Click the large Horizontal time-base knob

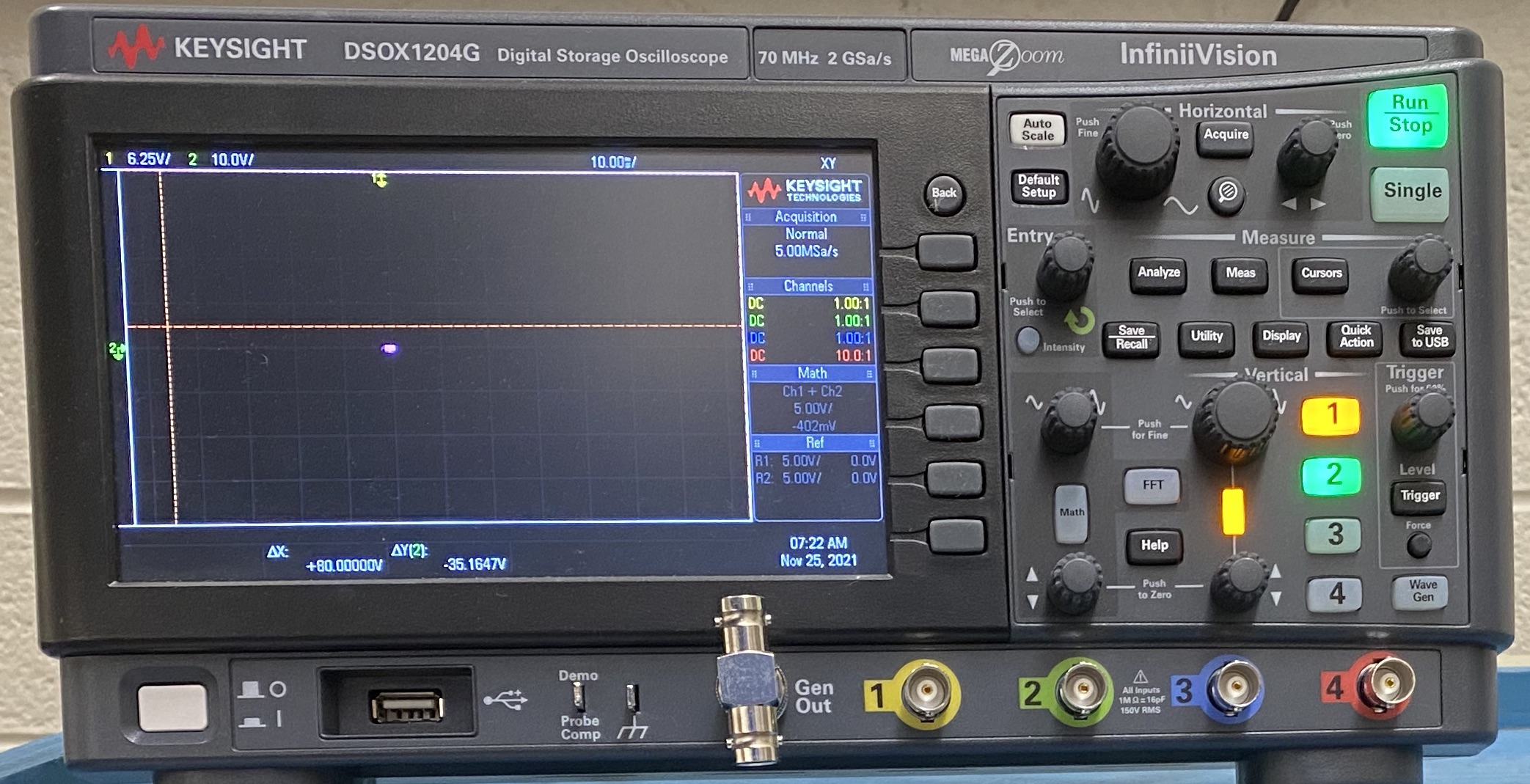tap(1137, 150)
